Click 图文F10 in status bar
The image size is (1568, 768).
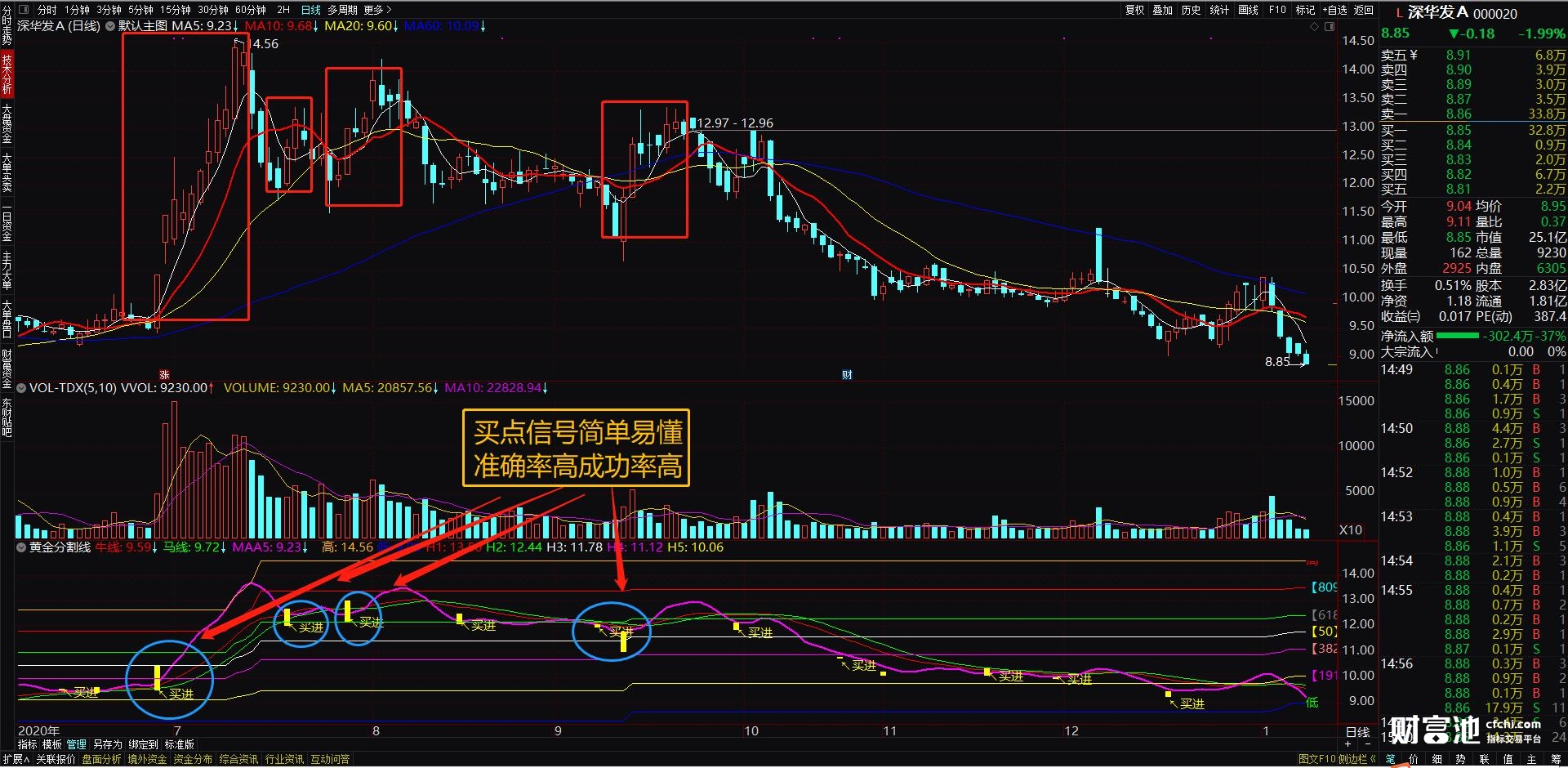coord(1316,759)
